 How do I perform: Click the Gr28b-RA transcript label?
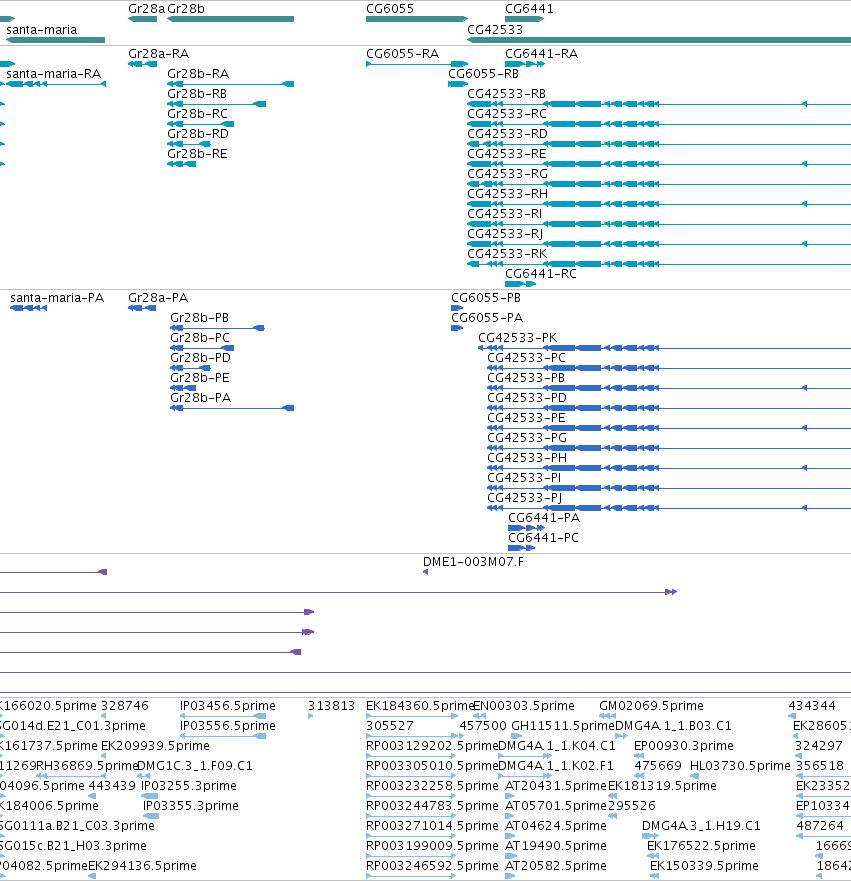tap(198, 74)
